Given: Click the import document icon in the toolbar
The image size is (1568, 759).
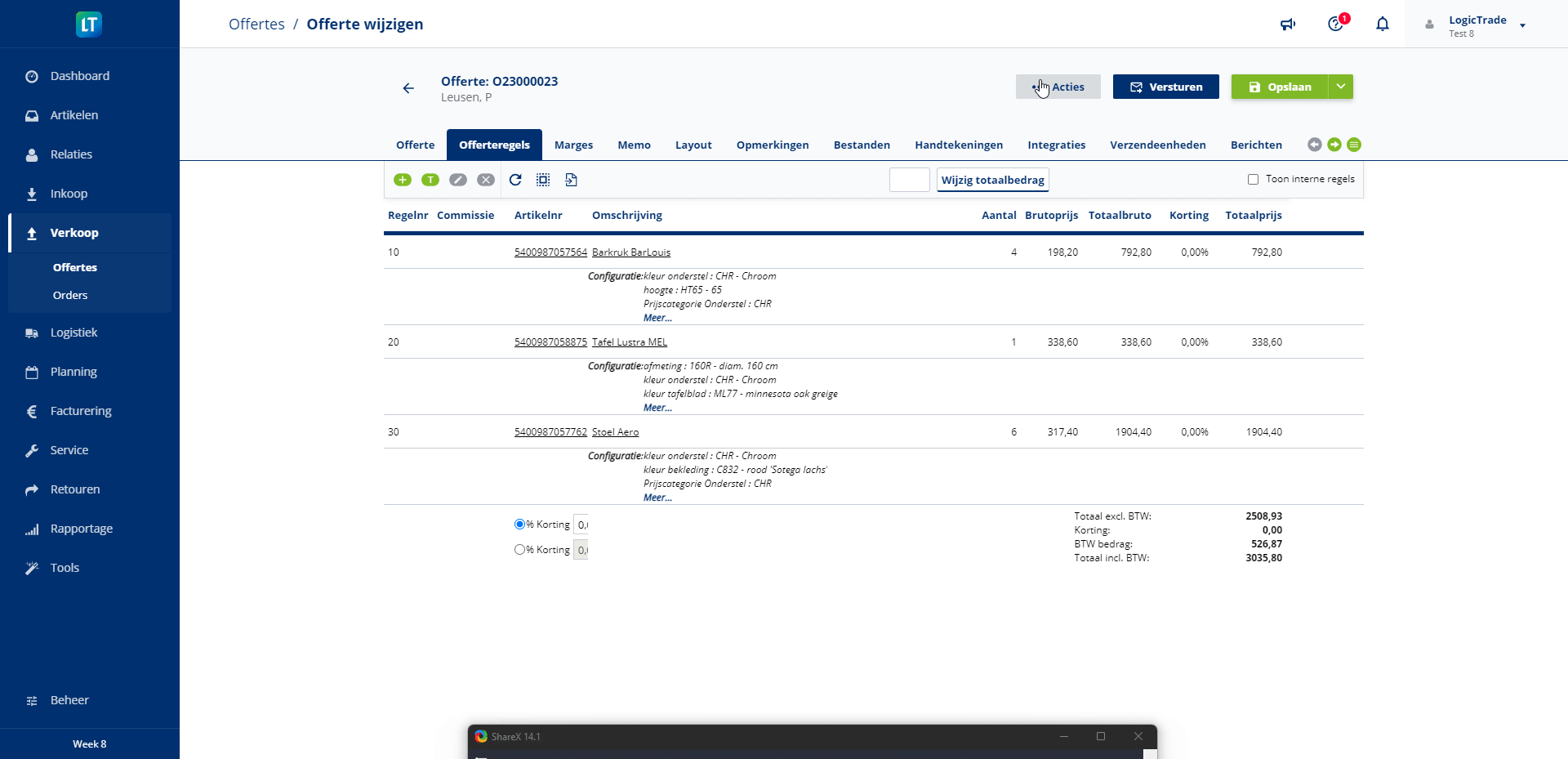Looking at the screenshot, I should (571, 180).
